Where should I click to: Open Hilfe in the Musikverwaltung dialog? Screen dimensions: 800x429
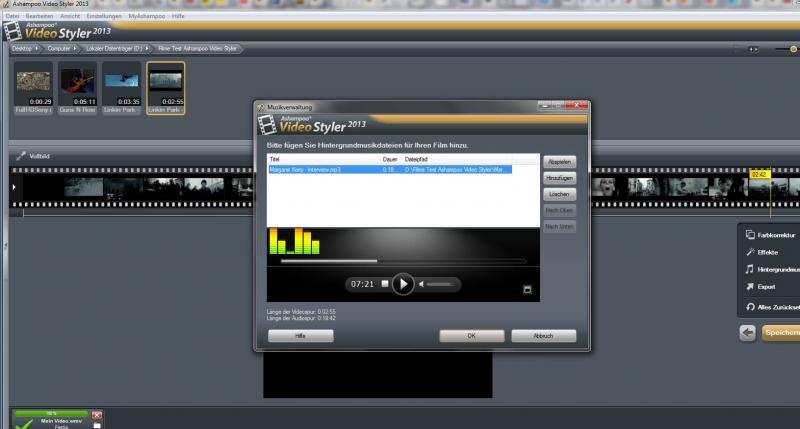click(301, 336)
